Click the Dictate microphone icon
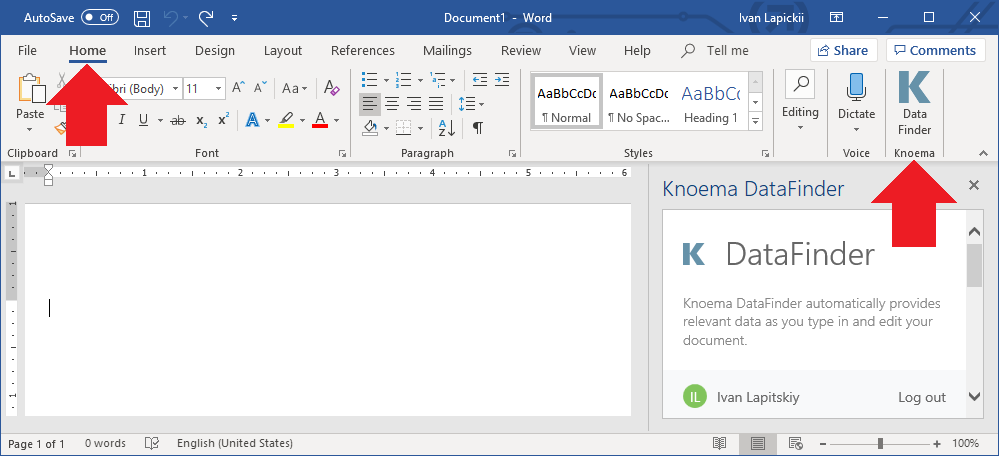Image resolution: width=999 pixels, height=456 pixels. 856,87
